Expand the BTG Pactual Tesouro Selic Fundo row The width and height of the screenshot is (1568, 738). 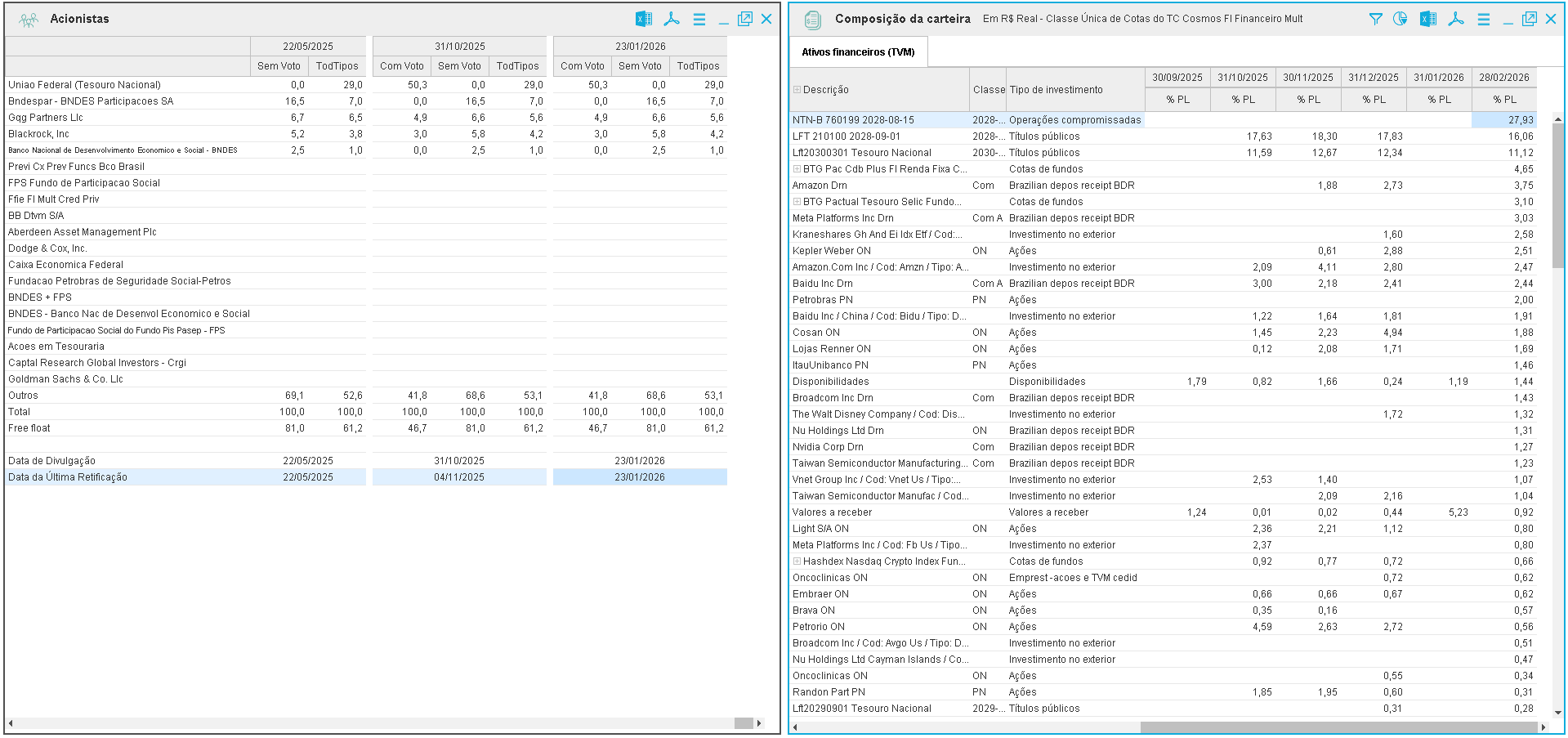pos(797,202)
